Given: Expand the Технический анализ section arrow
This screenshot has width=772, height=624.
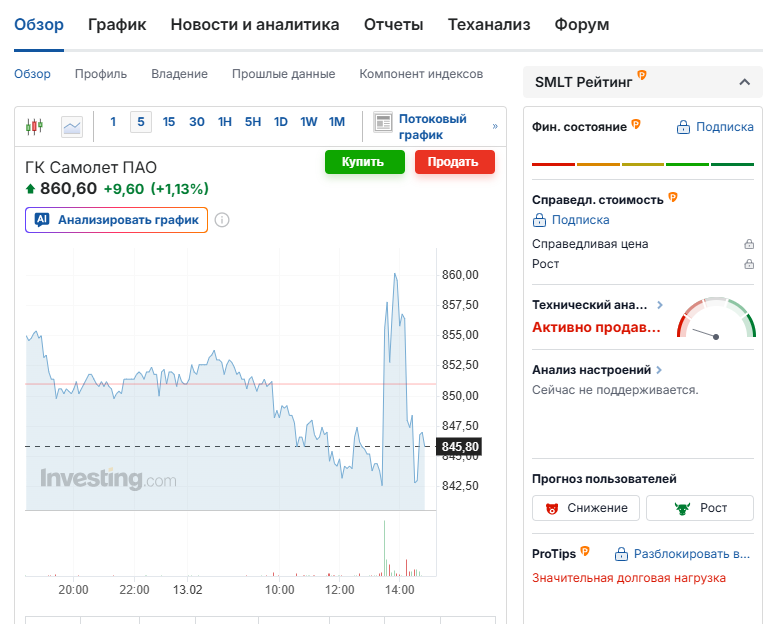Looking at the screenshot, I should click(x=660, y=305).
